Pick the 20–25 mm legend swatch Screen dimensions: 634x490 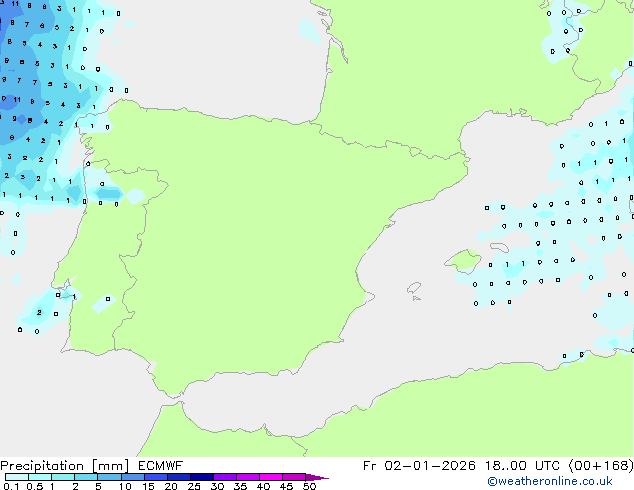[x=179, y=477]
